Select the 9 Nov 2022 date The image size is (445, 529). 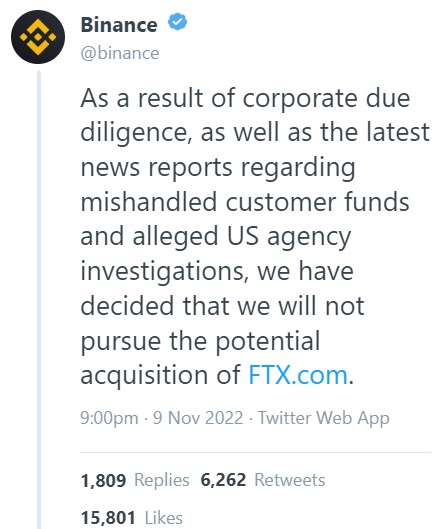pyautogui.click(x=198, y=418)
